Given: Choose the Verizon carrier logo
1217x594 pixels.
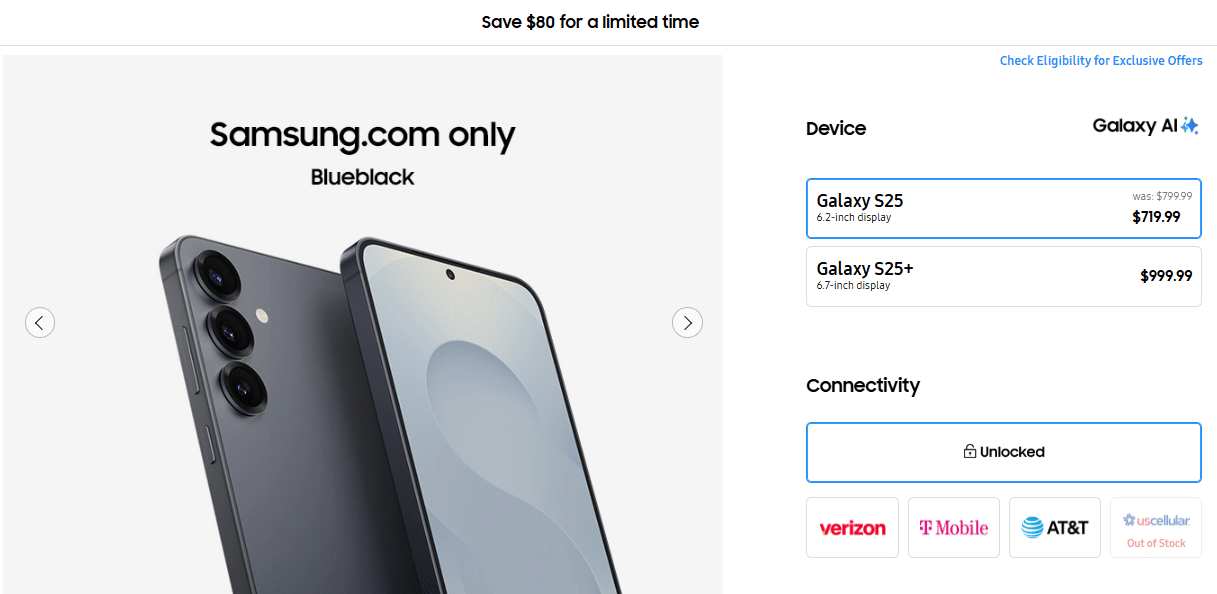Looking at the screenshot, I should [x=852, y=528].
